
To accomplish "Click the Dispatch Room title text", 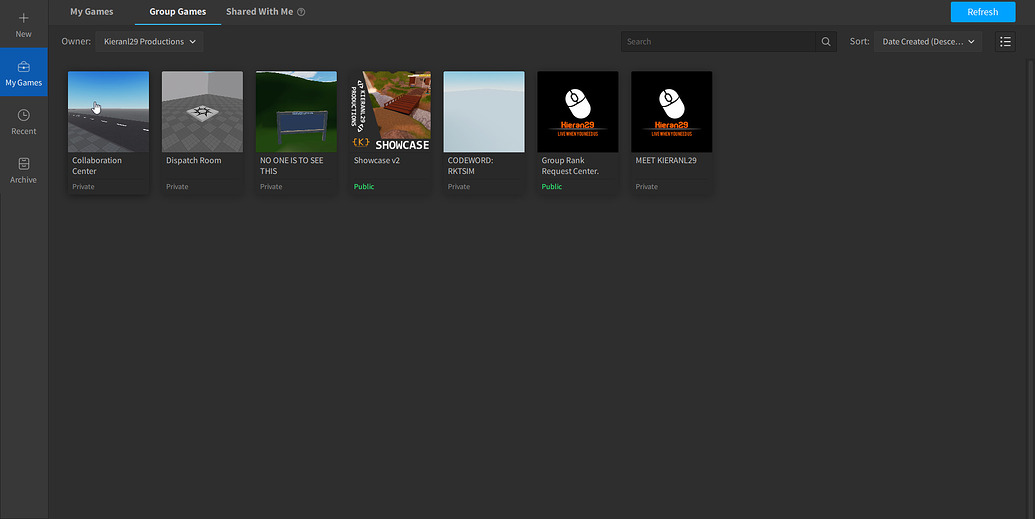I will click(193, 160).
